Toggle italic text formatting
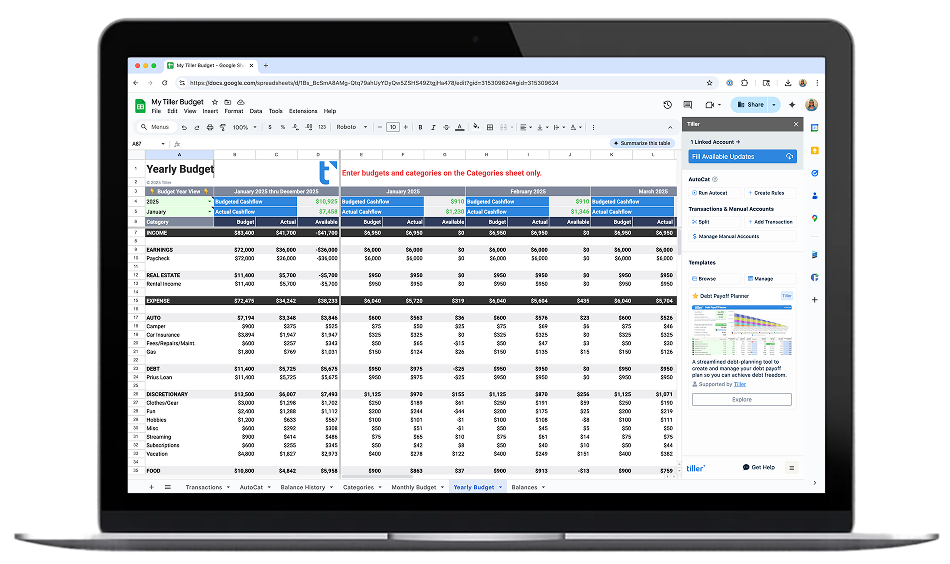The height and width of the screenshot is (564, 950). tap(434, 127)
